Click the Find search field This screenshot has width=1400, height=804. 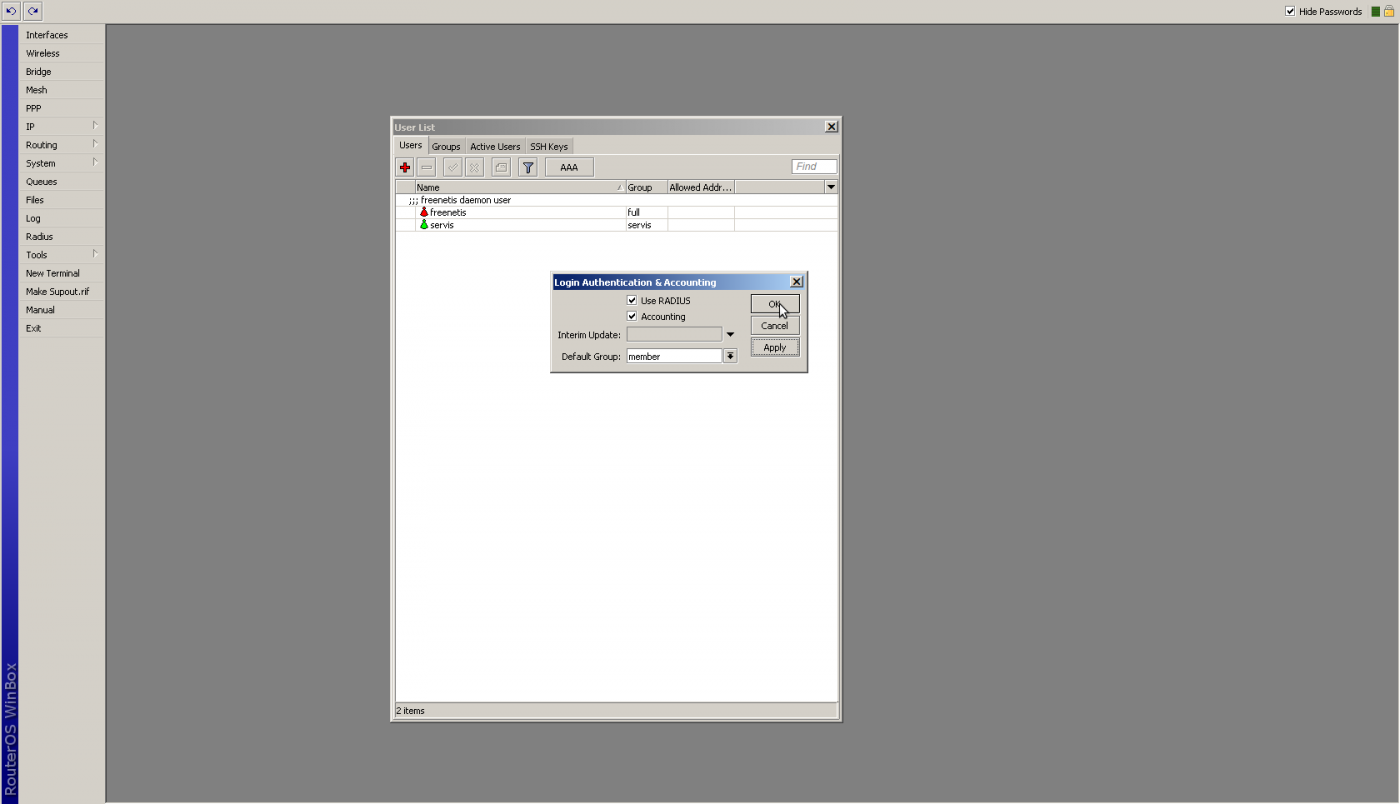[x=814, y=167]
